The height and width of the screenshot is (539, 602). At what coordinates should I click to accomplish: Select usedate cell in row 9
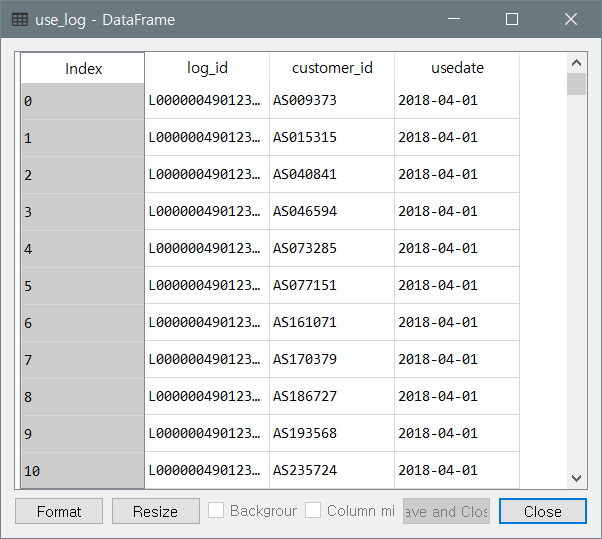click(x=457, y=433)
